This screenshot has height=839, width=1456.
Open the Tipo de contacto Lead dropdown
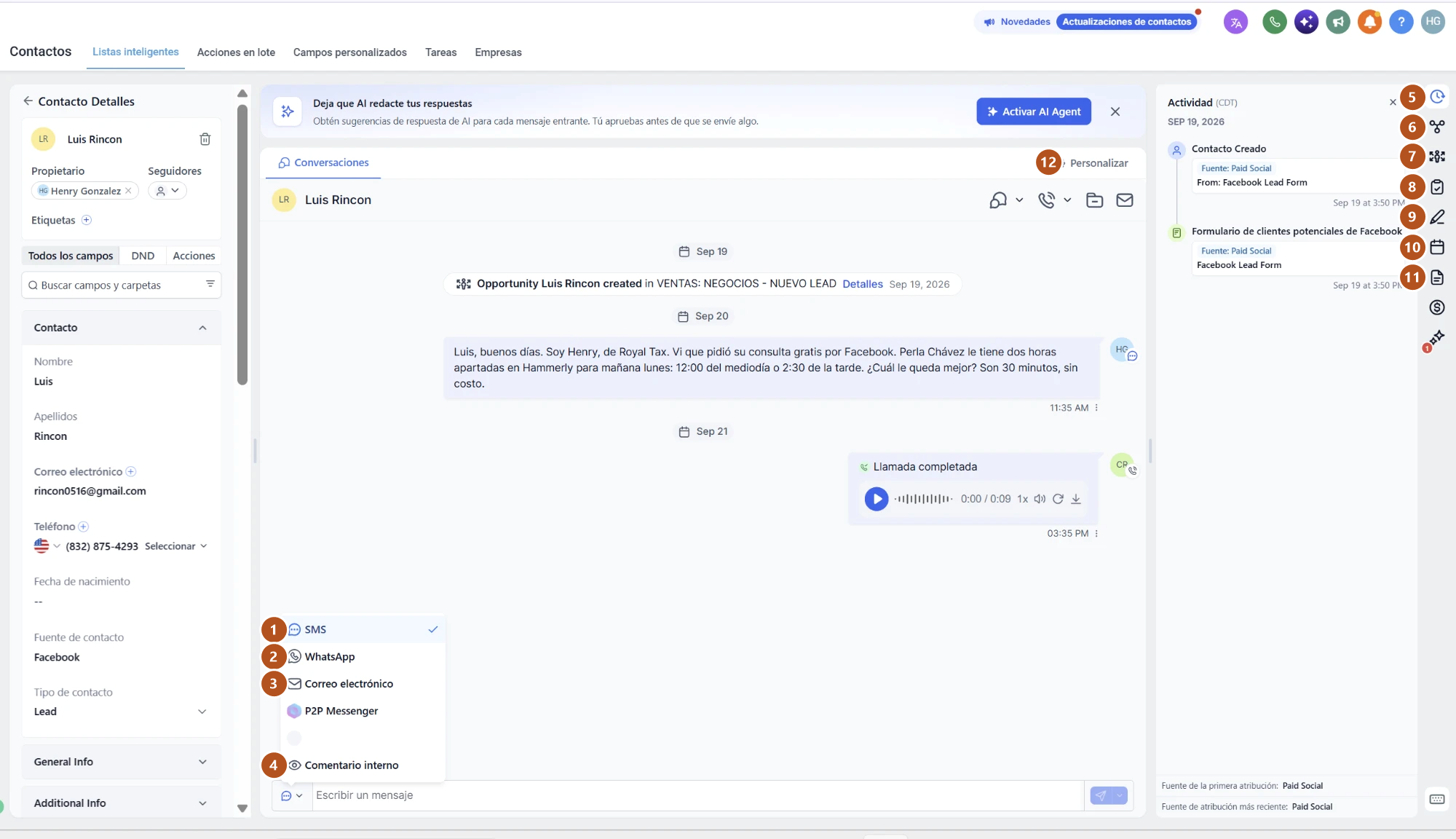tap(121, 712)
